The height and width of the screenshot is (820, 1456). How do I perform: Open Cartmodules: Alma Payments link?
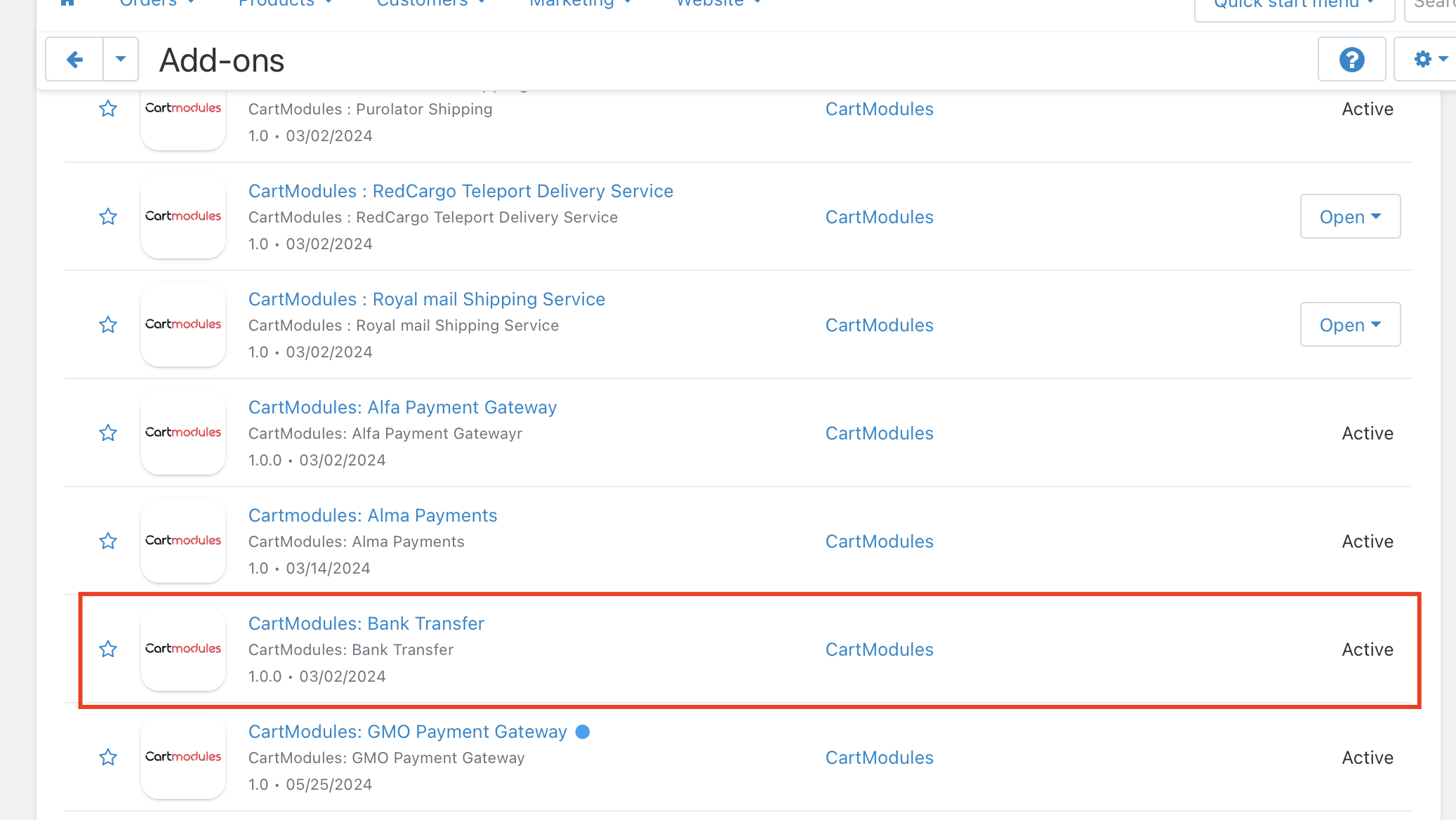[x=373, y=515]
